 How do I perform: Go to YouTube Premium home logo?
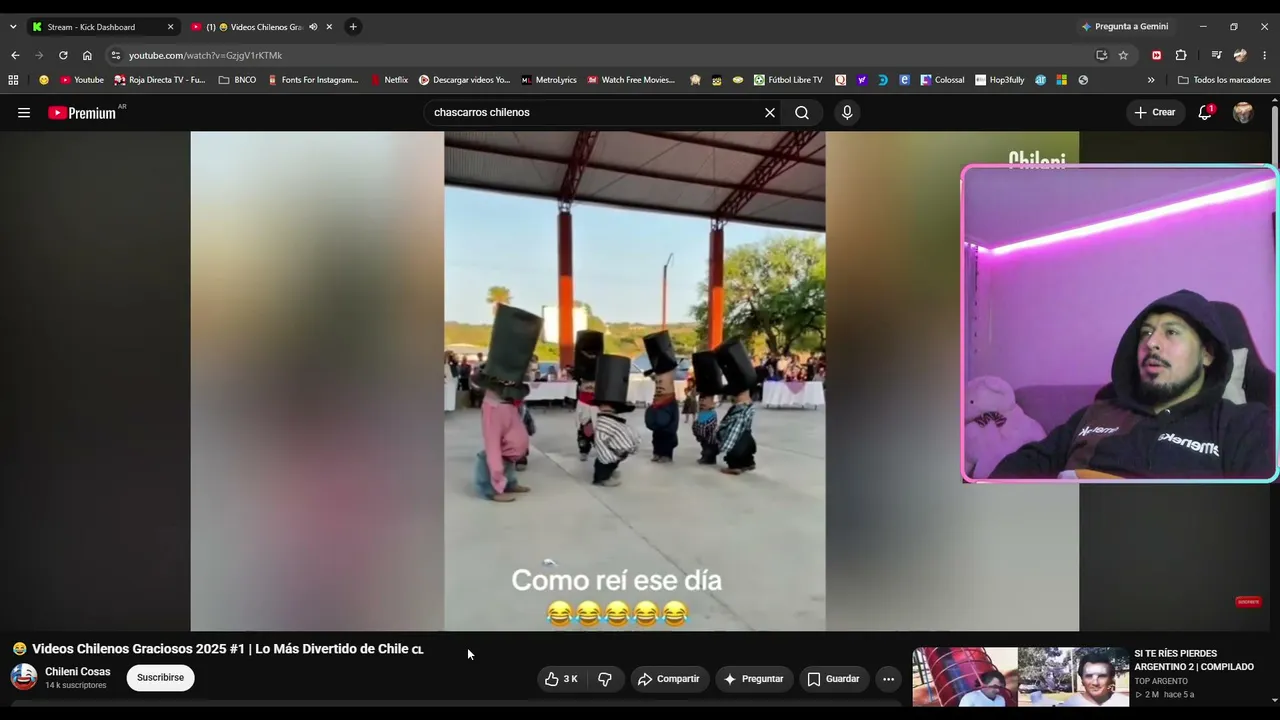[82, 113]
